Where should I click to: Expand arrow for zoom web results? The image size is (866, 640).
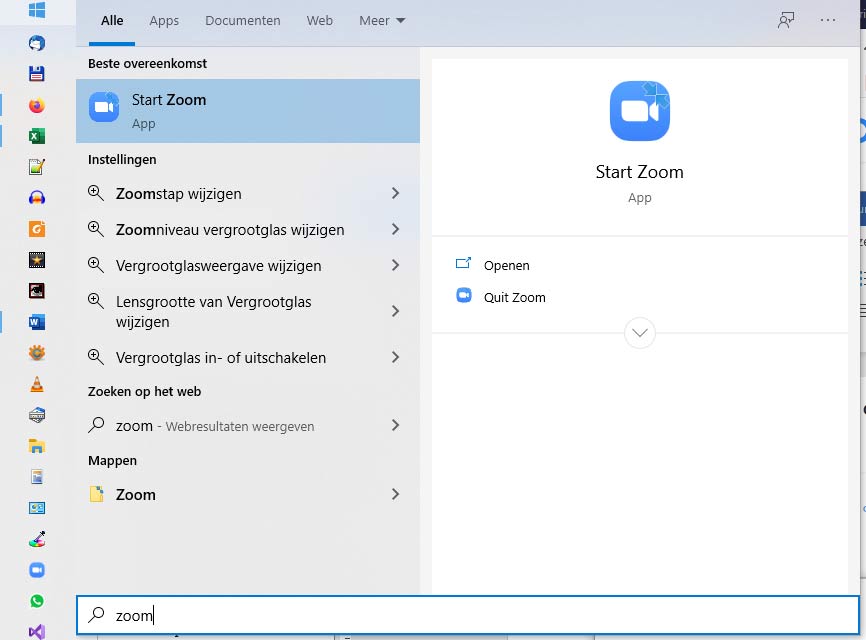click(x=395, y=425)
